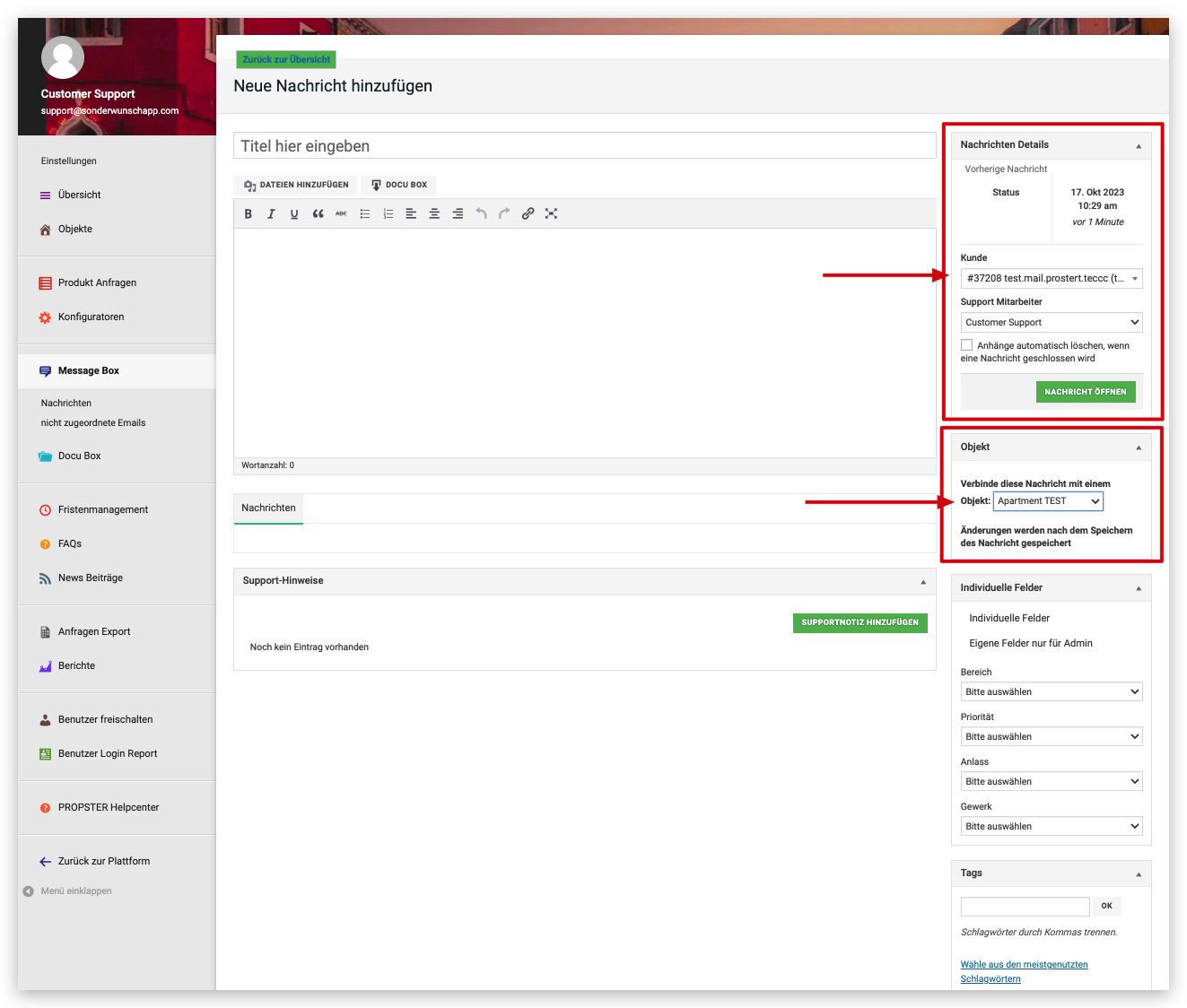Click Dateien hinzufügen button
The image size is (1187, 1008).
(x=296, y=186)
